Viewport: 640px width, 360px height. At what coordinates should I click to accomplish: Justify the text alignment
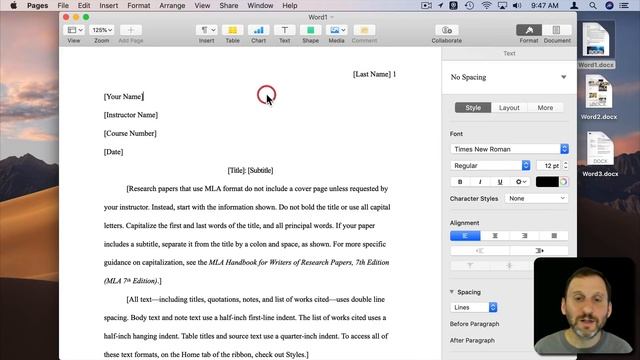[554, 236]
